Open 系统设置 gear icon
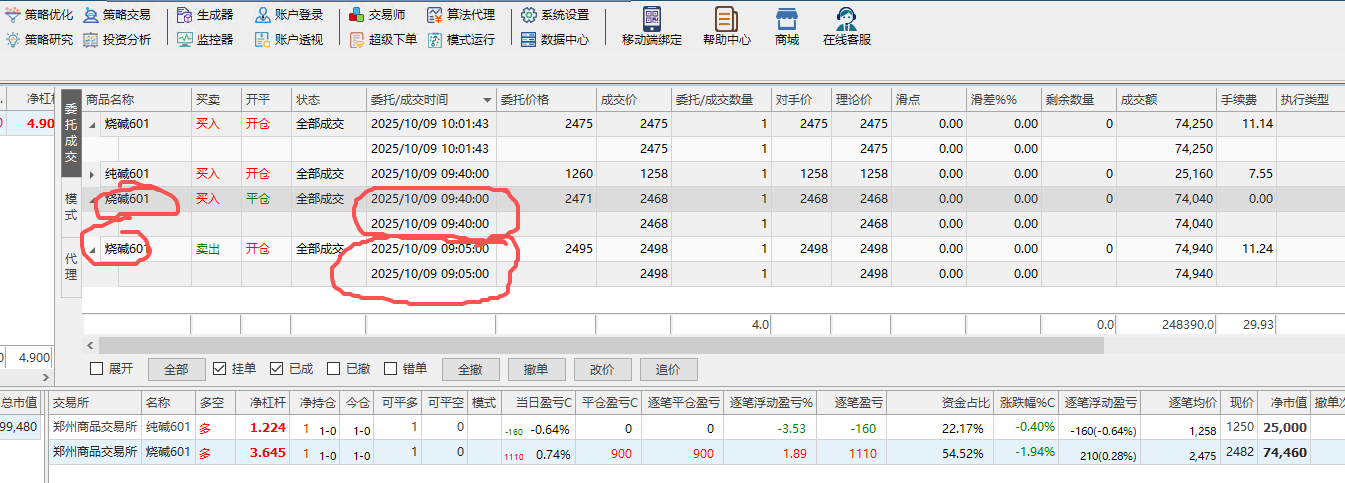 coord(555,15)
